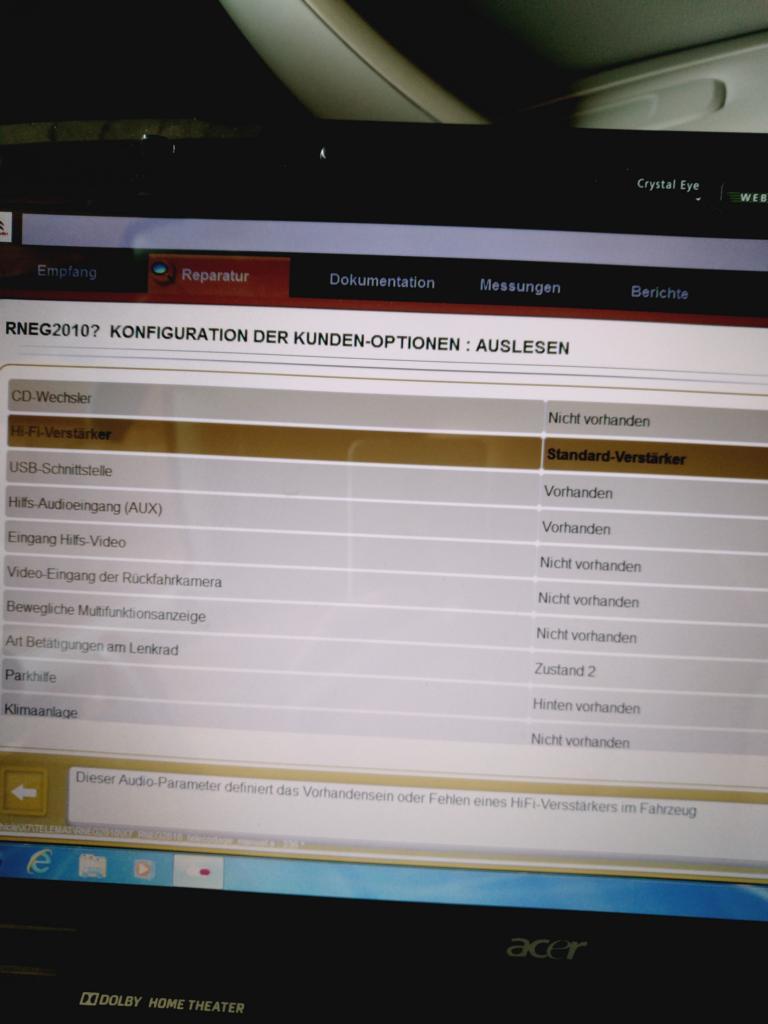
Task: Click the Reparatur tab globe icon
Action: [x=162, y=272]
